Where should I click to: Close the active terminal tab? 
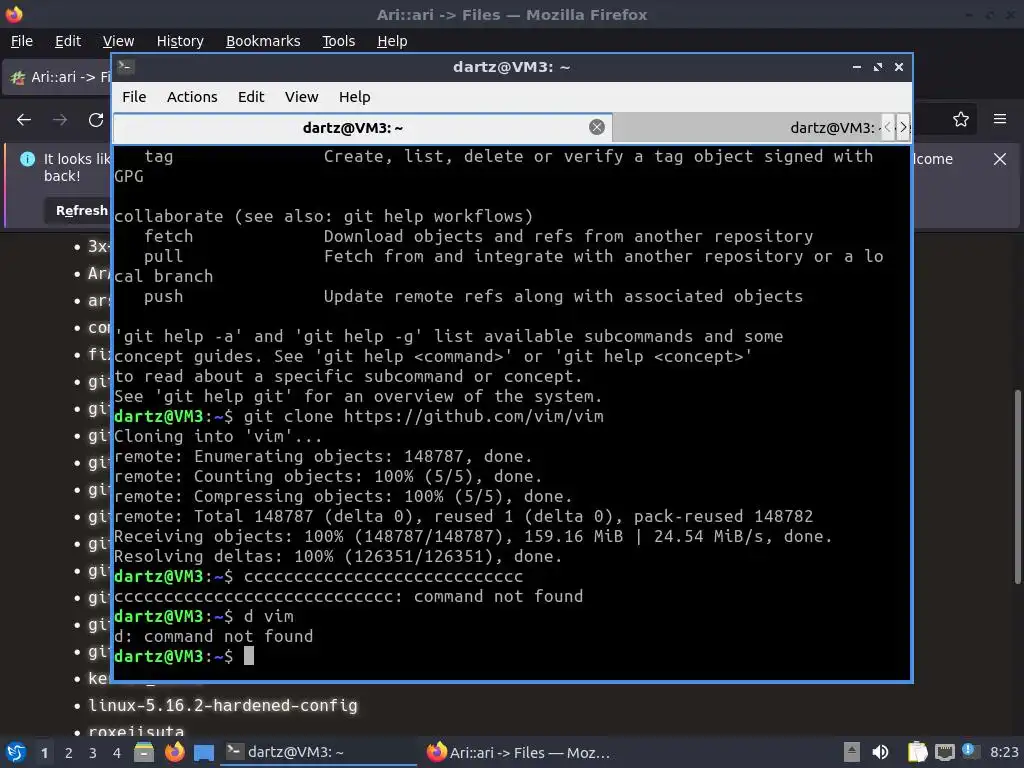click(x=596, y=127)
